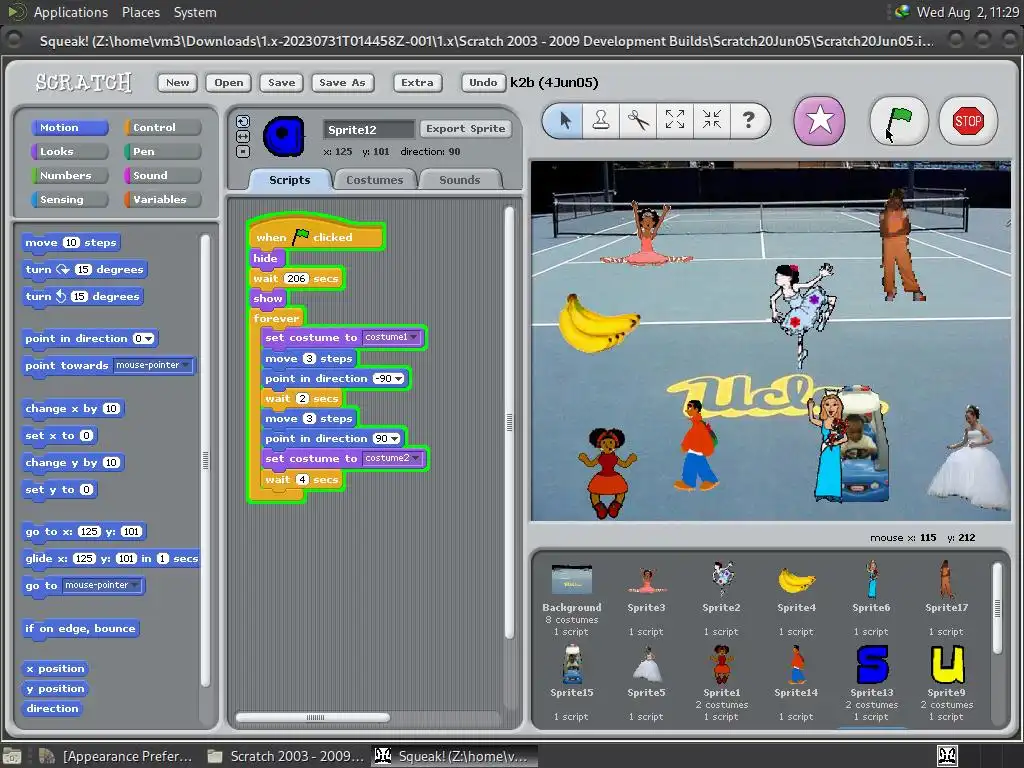Screen dimensions: 1024x768
Task: Open the Places menu
Action: 140,12
